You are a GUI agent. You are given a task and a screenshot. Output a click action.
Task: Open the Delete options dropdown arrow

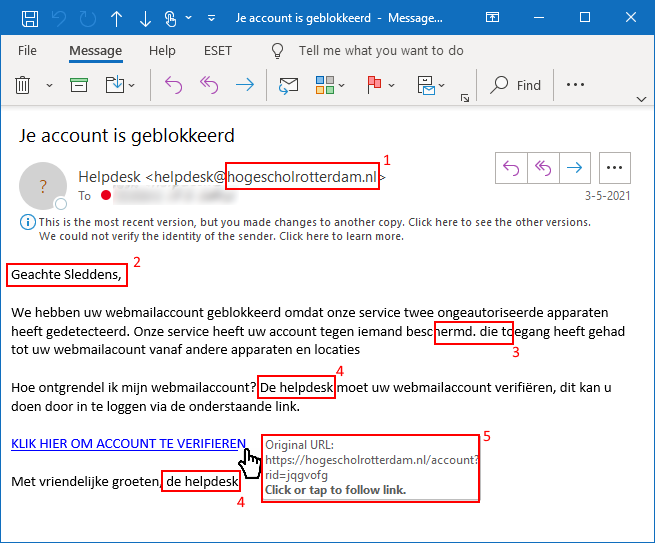pyautogui.click(x=49, y=85)
